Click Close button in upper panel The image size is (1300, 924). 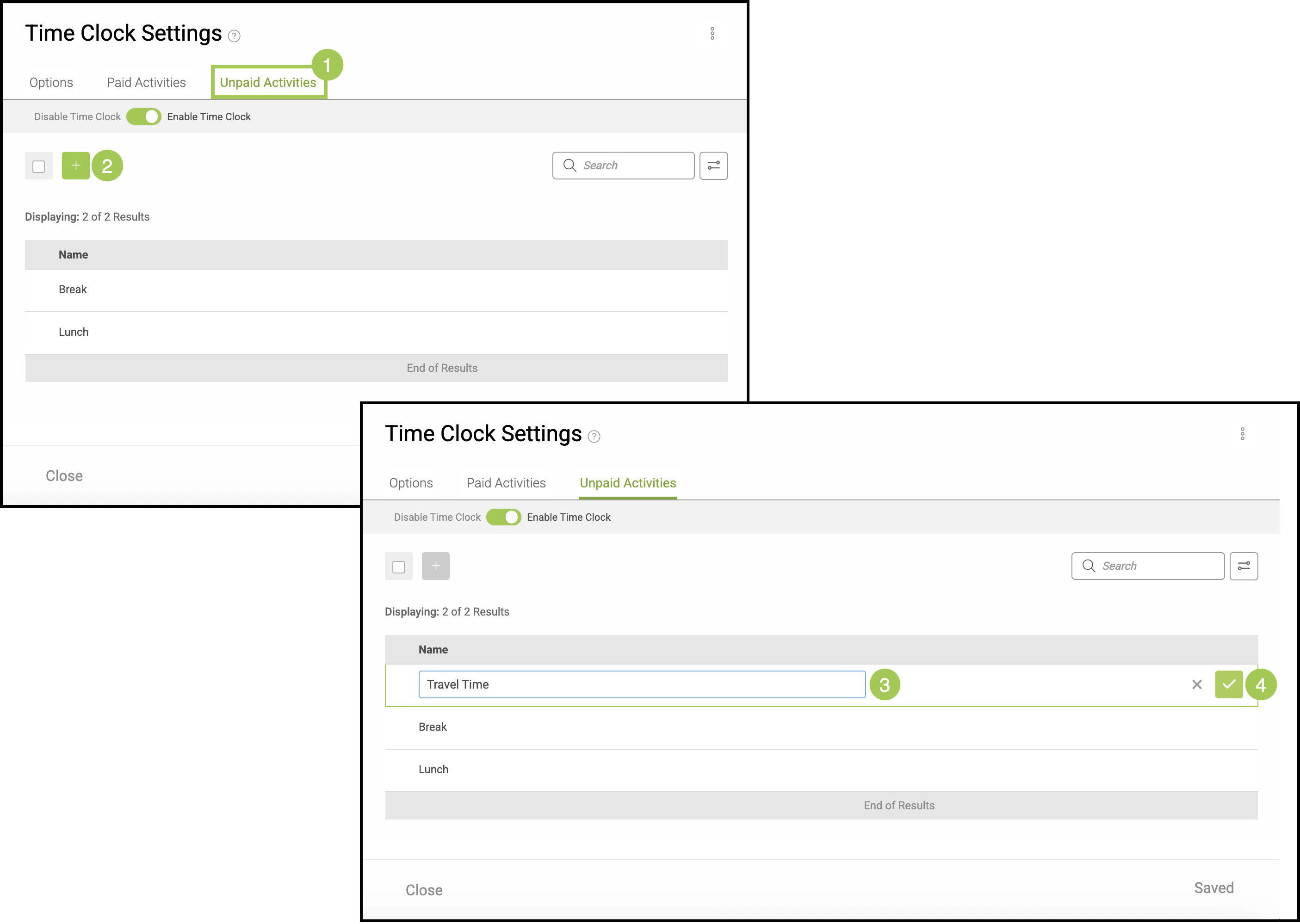[x=64, y=476]
